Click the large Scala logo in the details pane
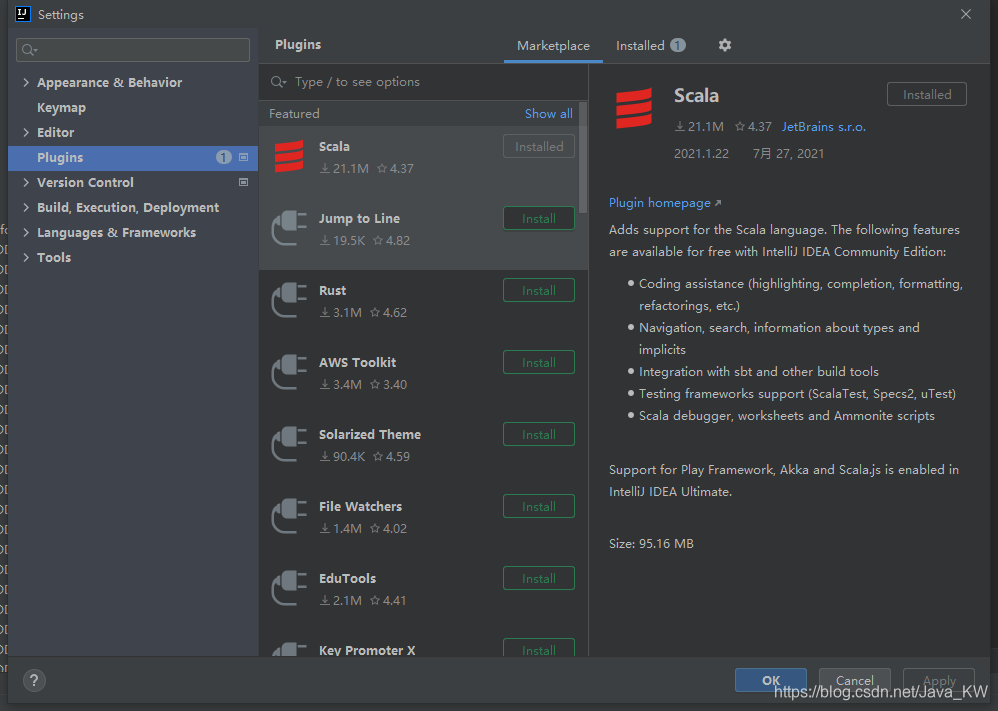Image resolution: width=998 pixels, height=711 pixels. (x=634, y=108)
